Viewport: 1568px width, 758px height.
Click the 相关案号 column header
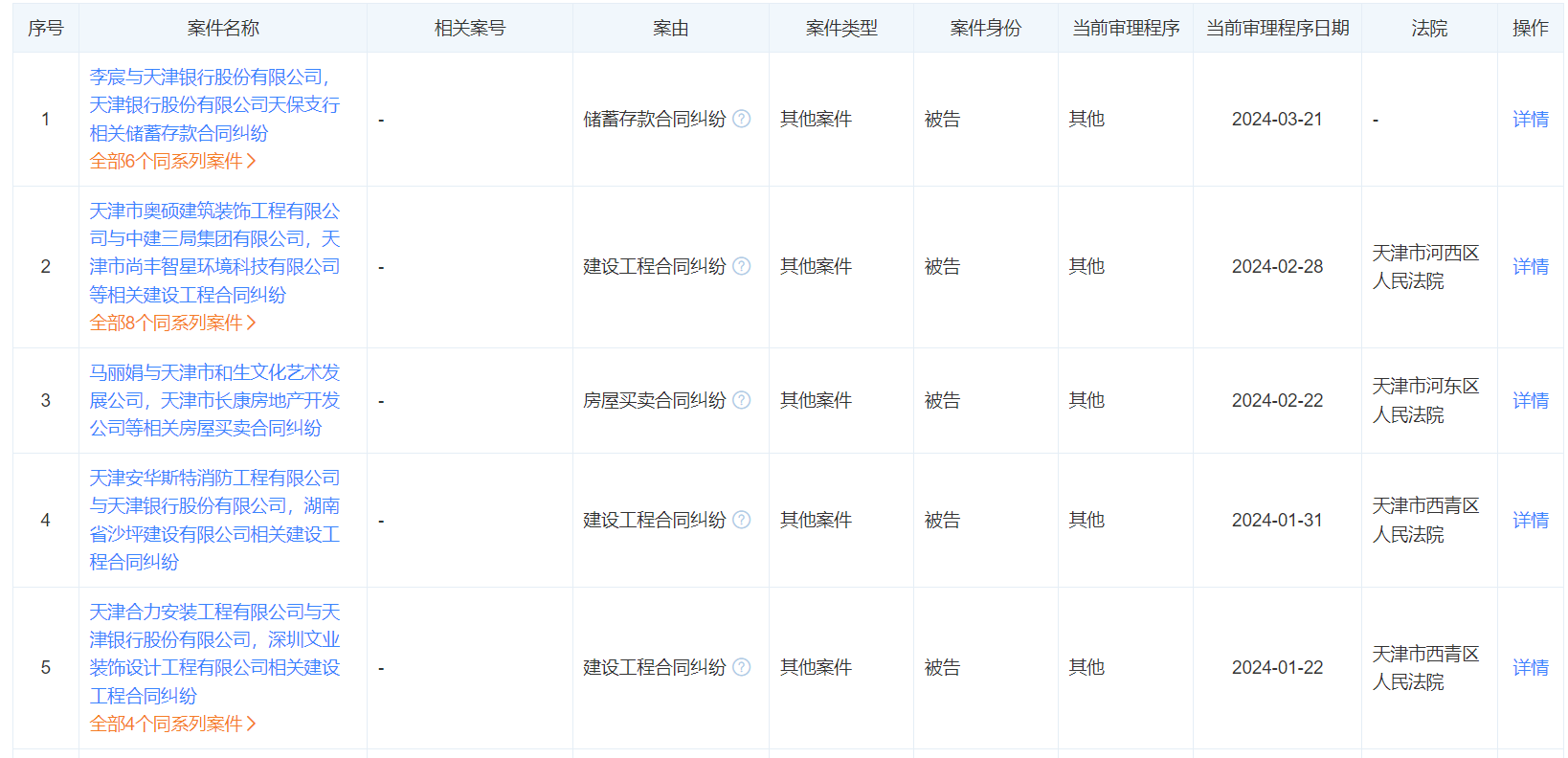coord(470,29)
